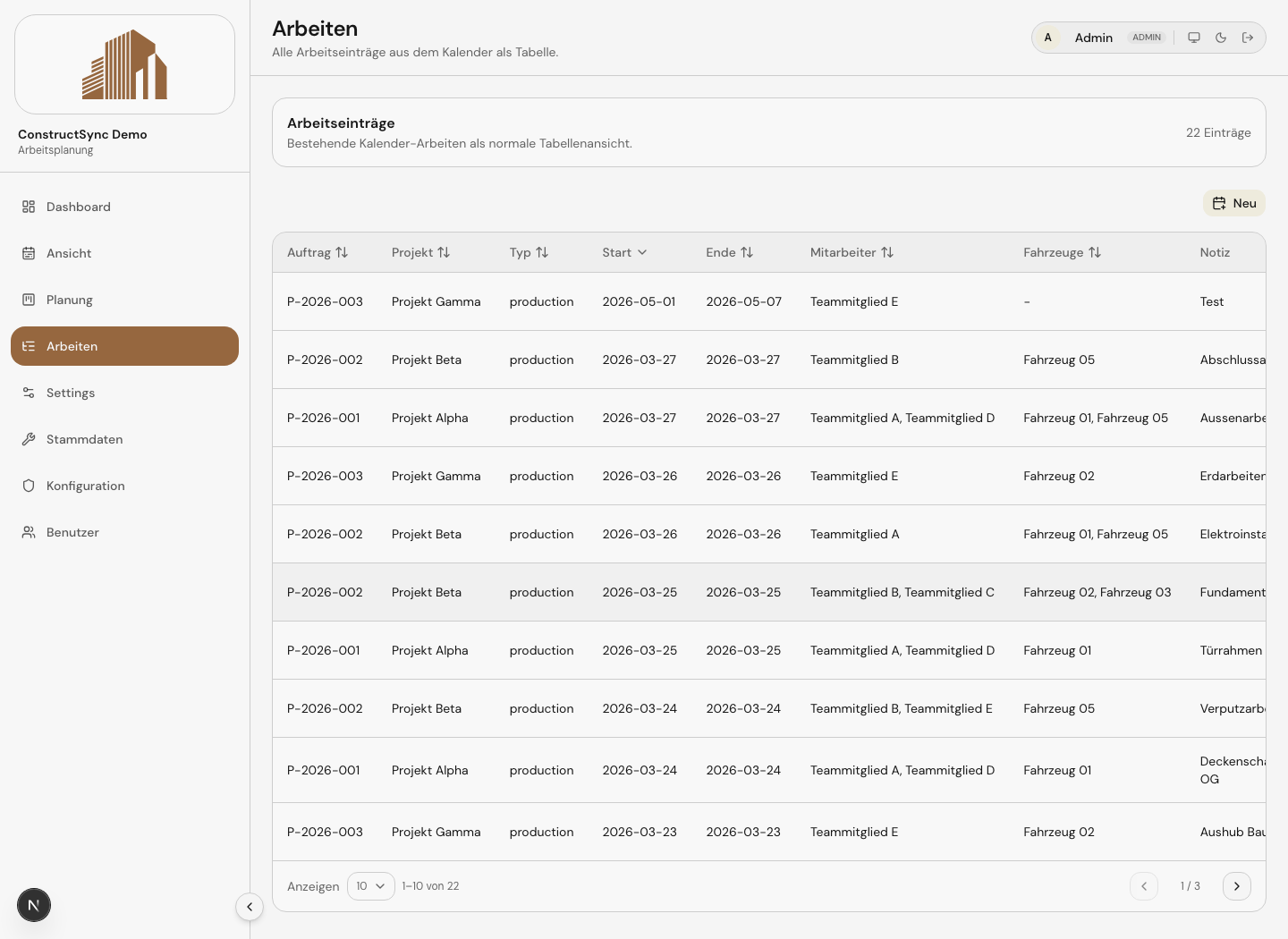The width and height of the screenshot is (1288, 939).
Task: Click Teammitglied B, Teammitglied C cell
Action: 902,592
